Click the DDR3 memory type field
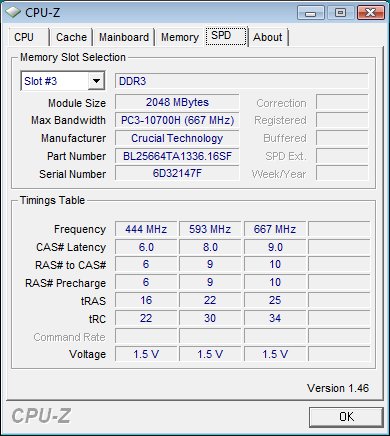This screenshot has width=390, height=436. click(242, 81)
